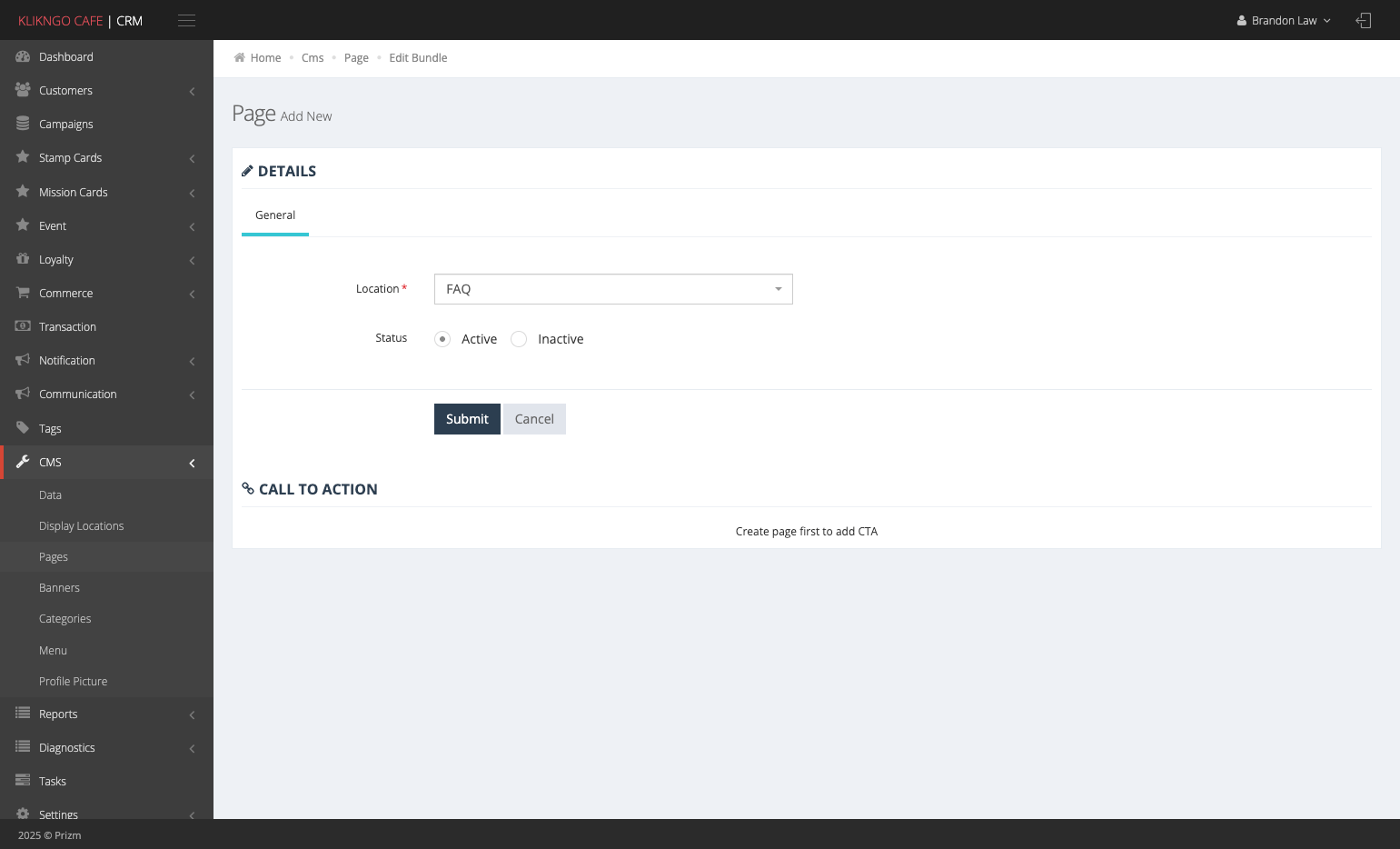Viewport: 1400px width, 849px height.
Task: Click the Reports list icon
Action: [23, 714]
